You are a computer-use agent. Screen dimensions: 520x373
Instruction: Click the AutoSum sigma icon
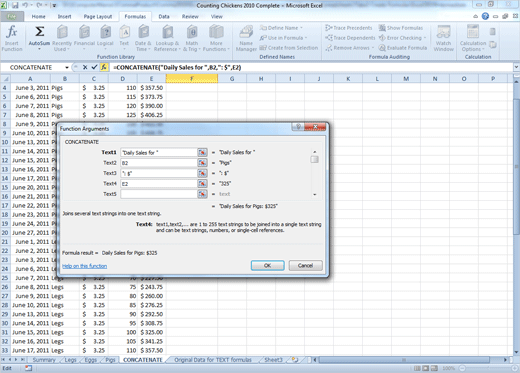(39, 32)
